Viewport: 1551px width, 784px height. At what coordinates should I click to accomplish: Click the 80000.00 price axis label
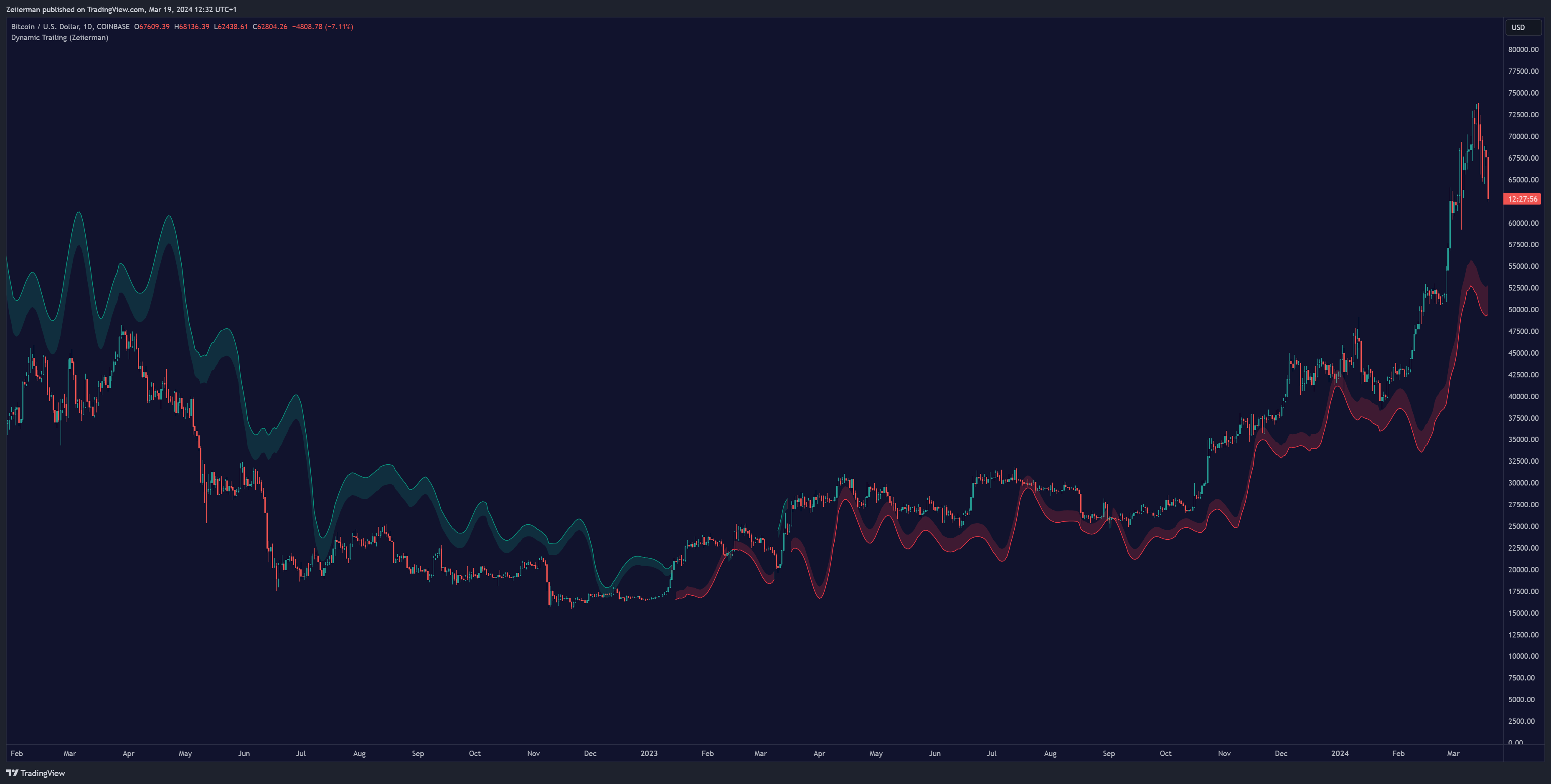tap(1523, 50)
